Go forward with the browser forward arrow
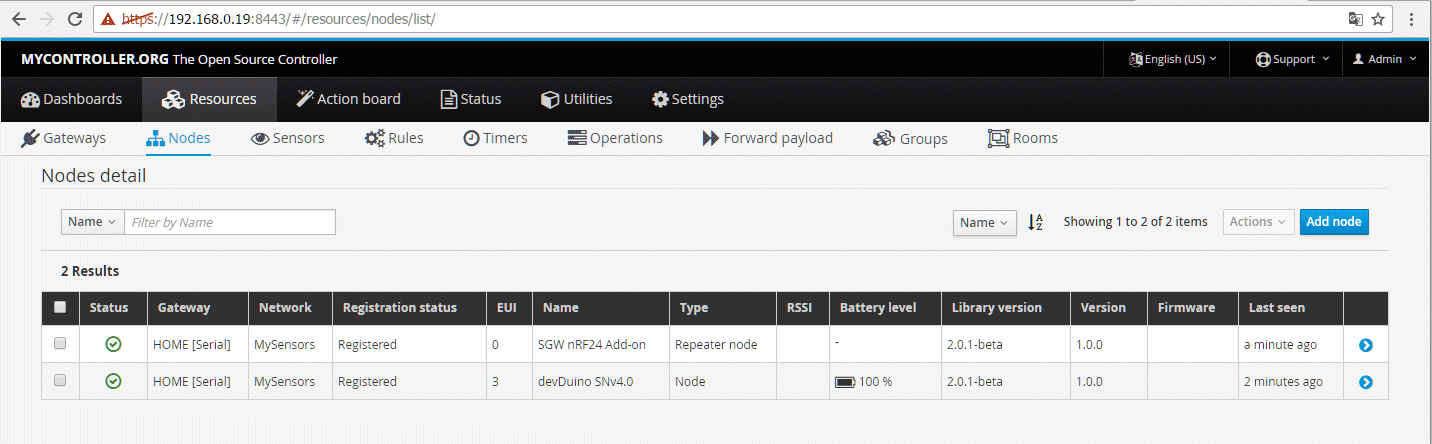This screenshot has width=1432, height=444. 46,19
